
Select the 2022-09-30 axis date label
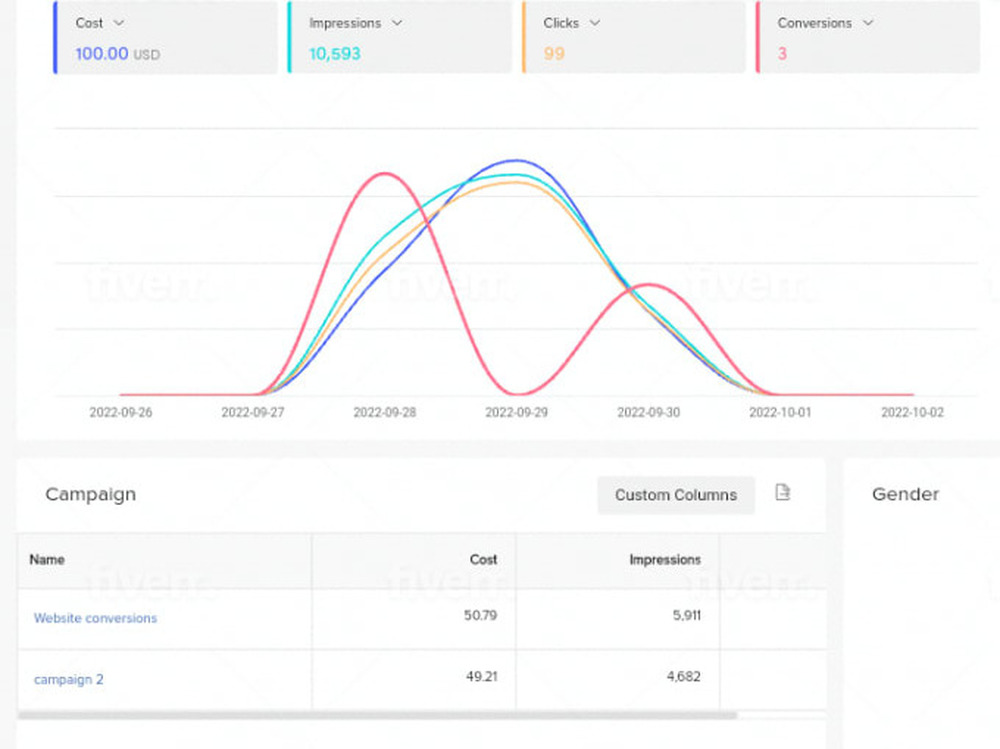coord(648,412)
